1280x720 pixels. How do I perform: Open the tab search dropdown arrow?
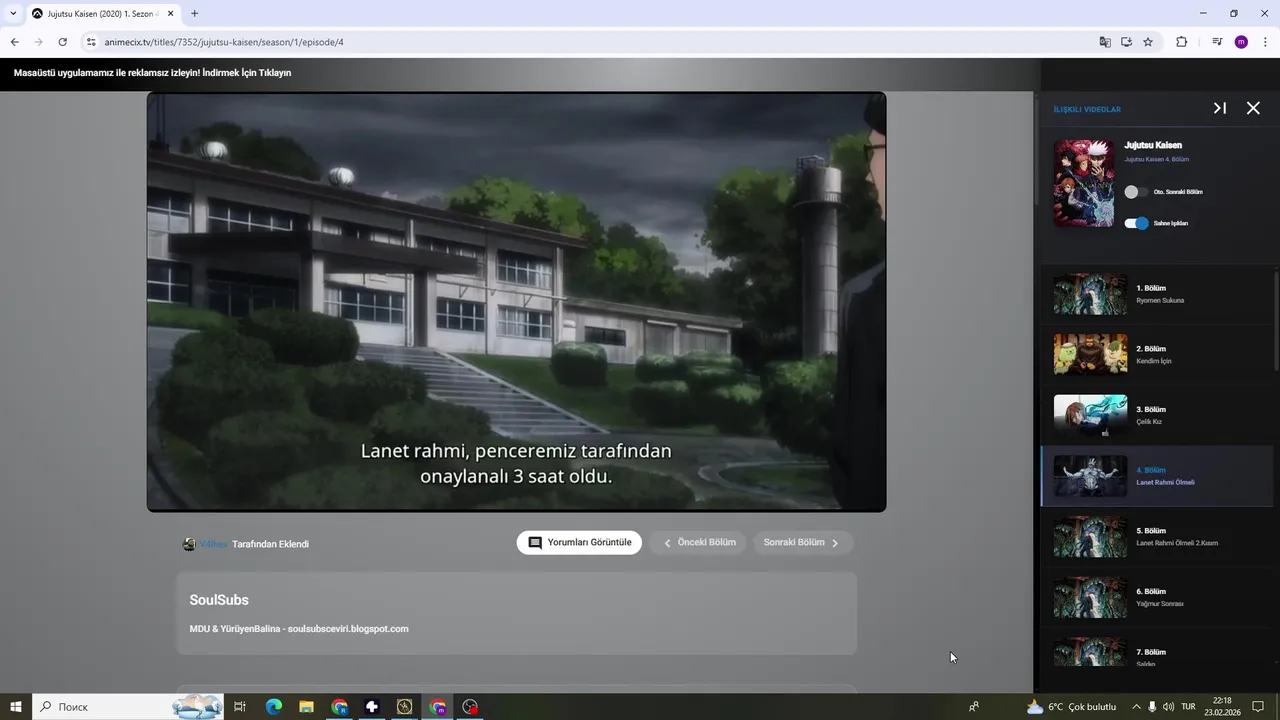click(13, 13)
